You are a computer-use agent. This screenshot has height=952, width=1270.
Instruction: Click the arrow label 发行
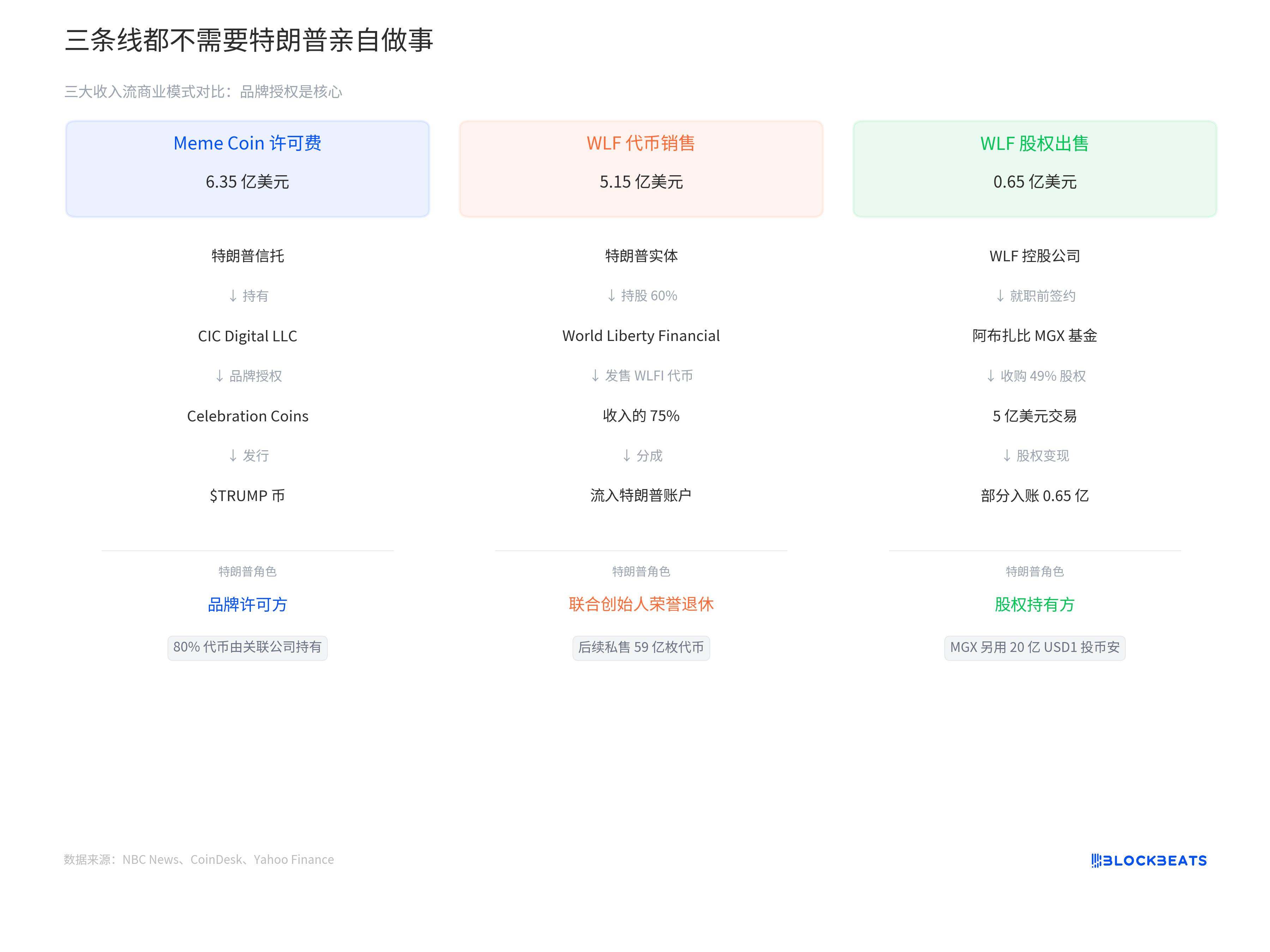(249, 456)
